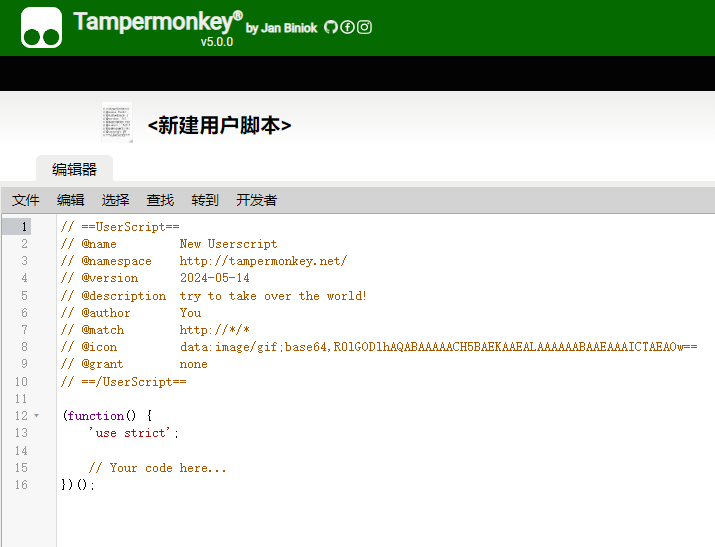Click the 'You' author value
Viewport: 715px width, 547px height.
coord(190,313)
